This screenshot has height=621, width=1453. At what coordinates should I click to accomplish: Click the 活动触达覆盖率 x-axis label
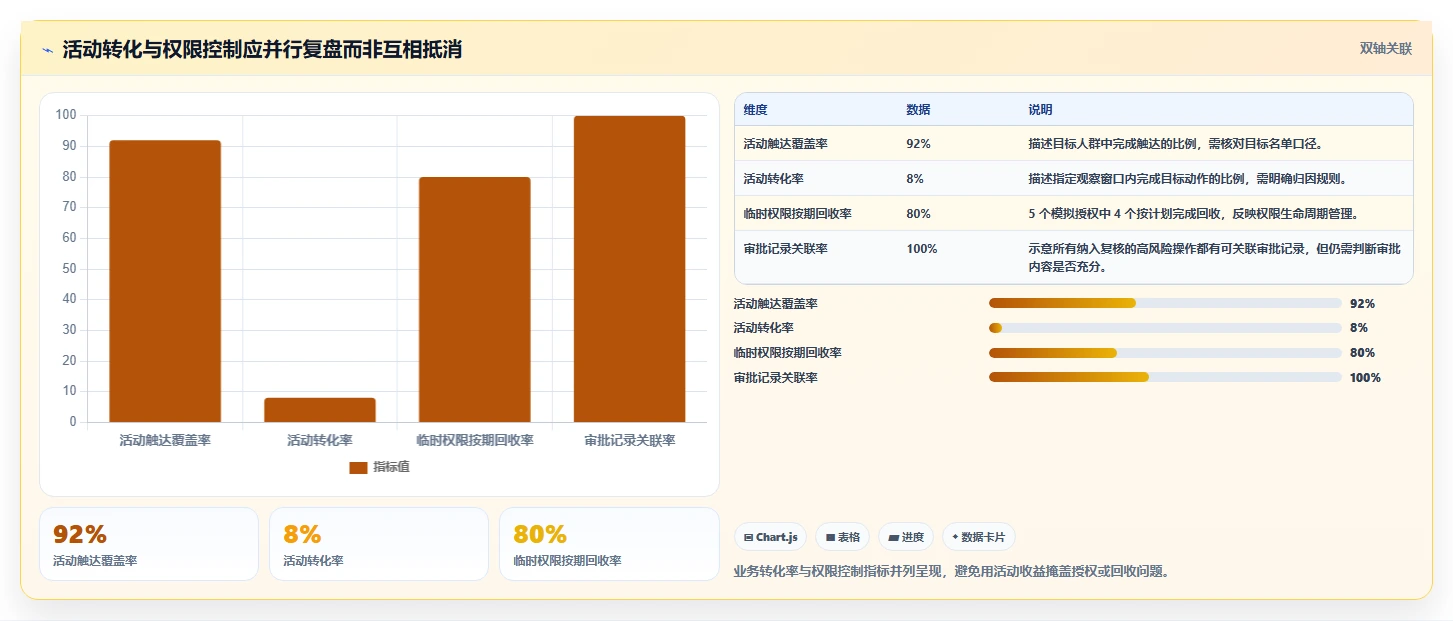coord(165,440)
